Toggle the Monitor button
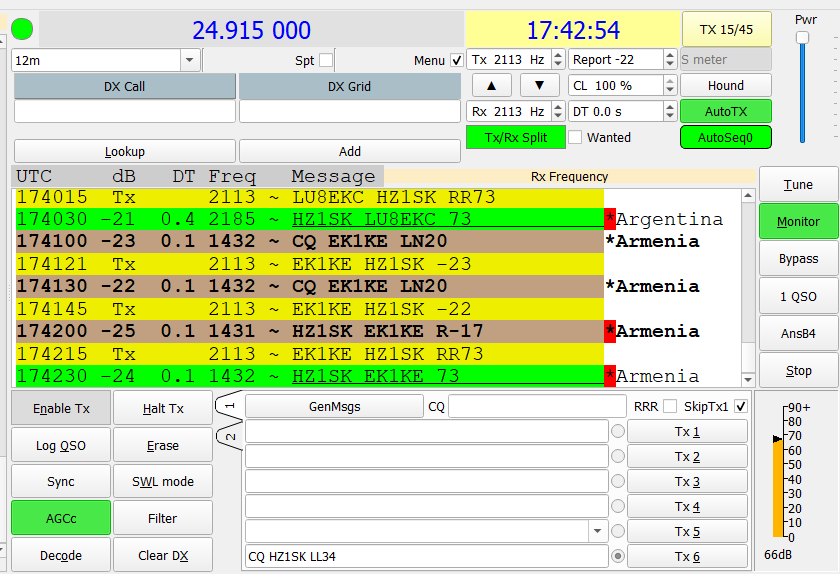The image size is (840, 574). click(x=798, y=221)
